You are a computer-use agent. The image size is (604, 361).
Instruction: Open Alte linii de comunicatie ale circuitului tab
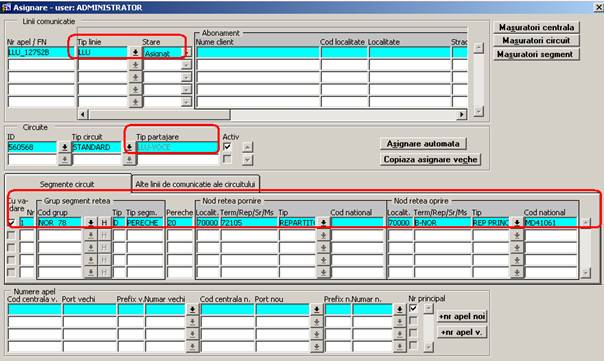point(195,184)
